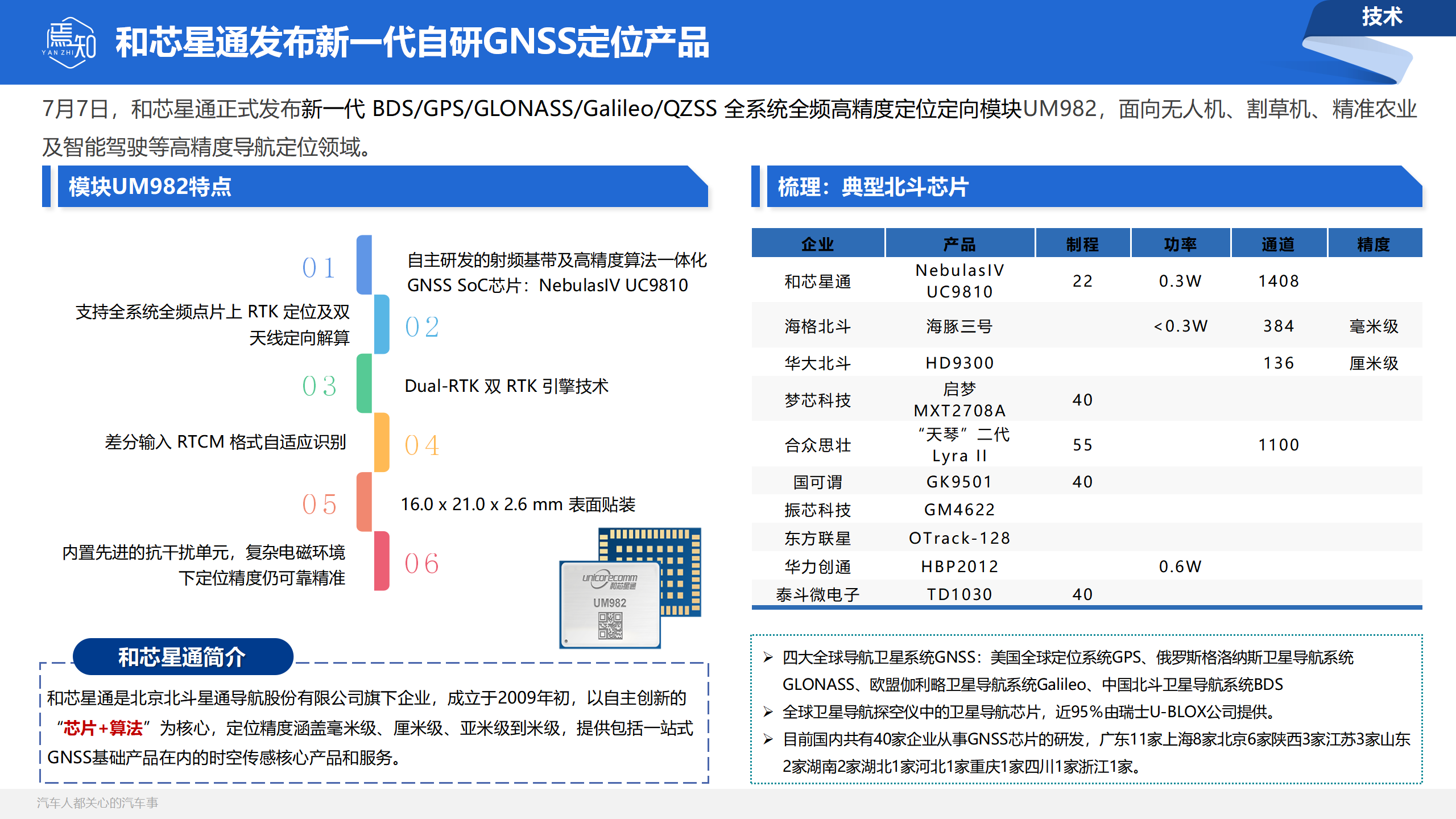The image size is (1456, 819).
Task: Select the 华大北斗 company cell
Action: tap(817, 363)
